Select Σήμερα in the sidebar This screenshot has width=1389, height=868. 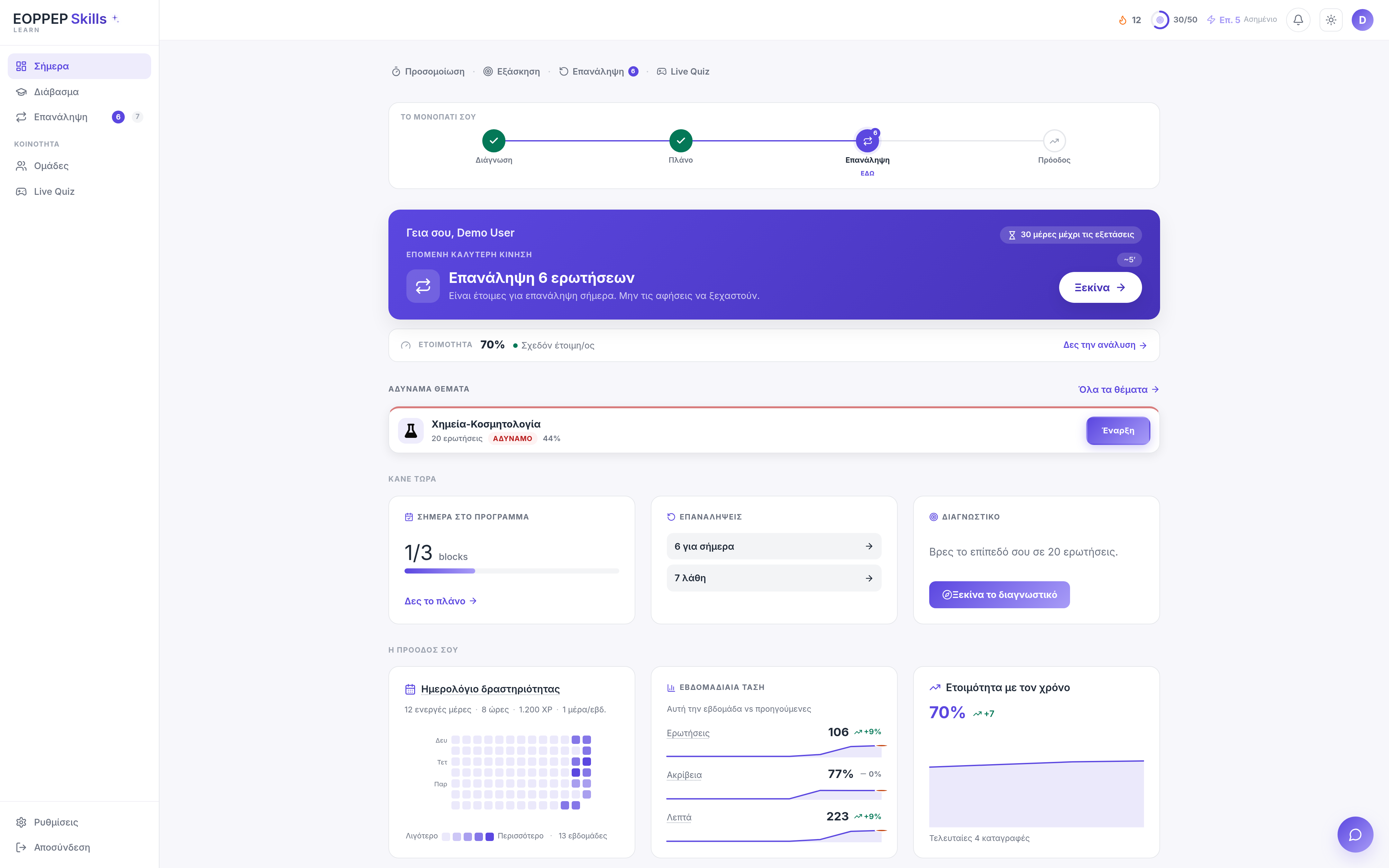79,66
